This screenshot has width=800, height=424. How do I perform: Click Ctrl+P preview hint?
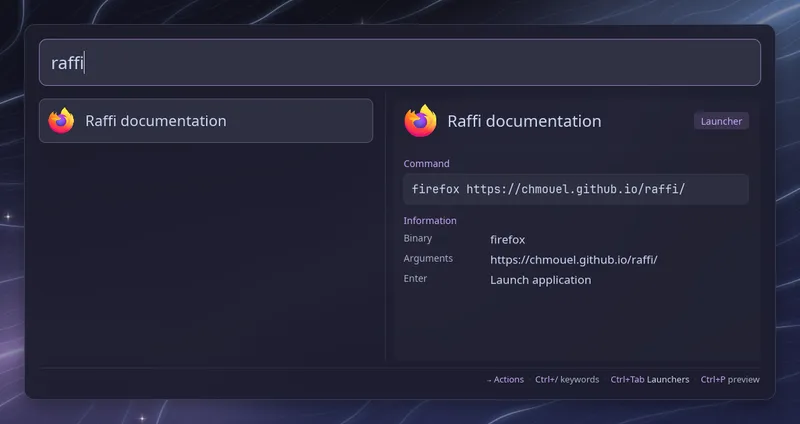coord(730,380)
